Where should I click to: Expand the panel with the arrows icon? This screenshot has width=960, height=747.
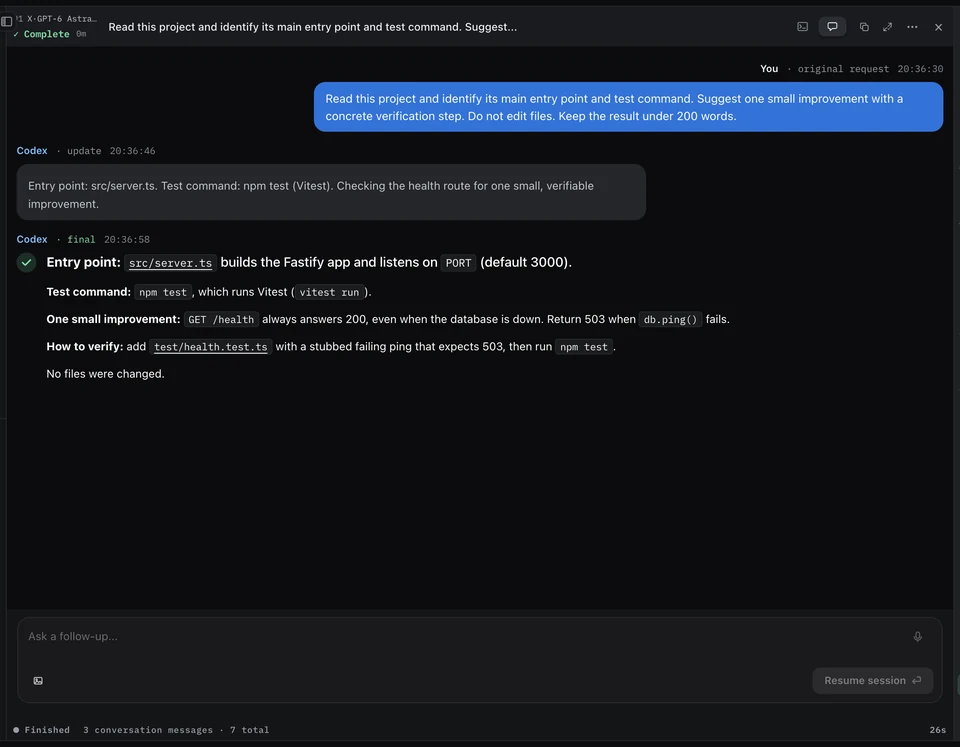coord(887,26)
